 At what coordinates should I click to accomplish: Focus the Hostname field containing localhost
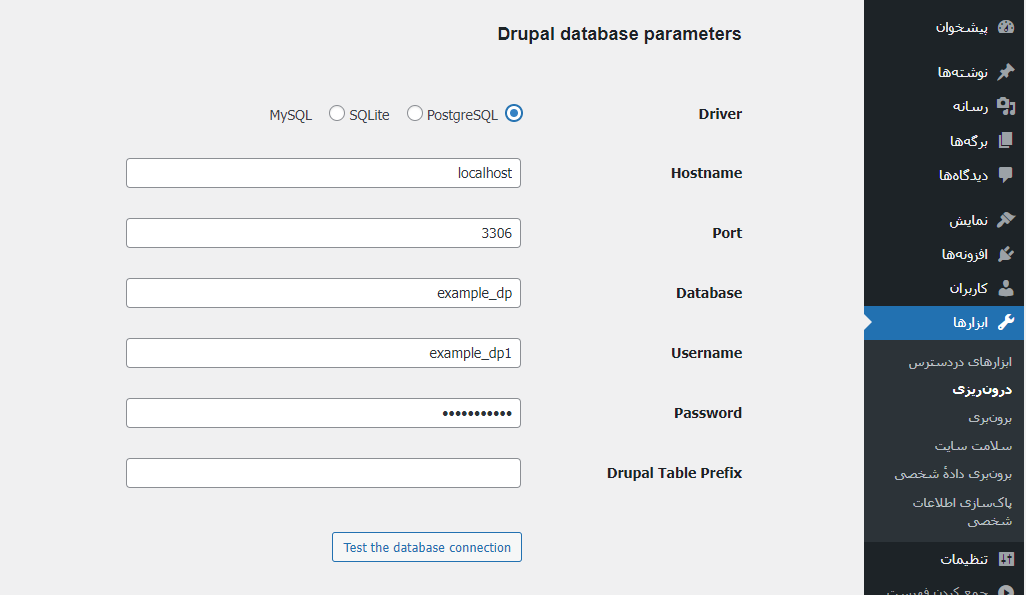coord(323,173)
